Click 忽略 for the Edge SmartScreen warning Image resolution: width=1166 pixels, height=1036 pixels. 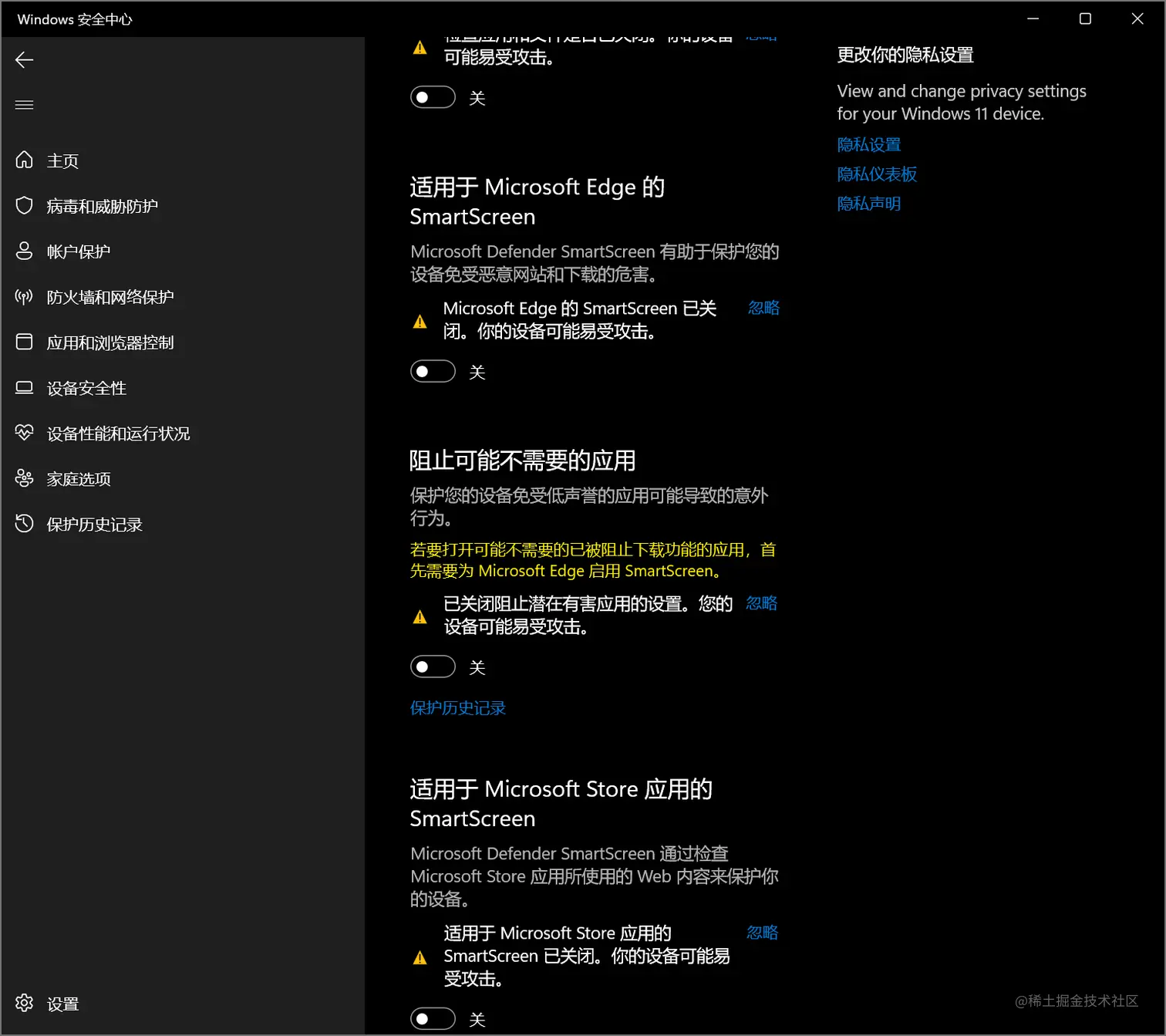(763, 308)
